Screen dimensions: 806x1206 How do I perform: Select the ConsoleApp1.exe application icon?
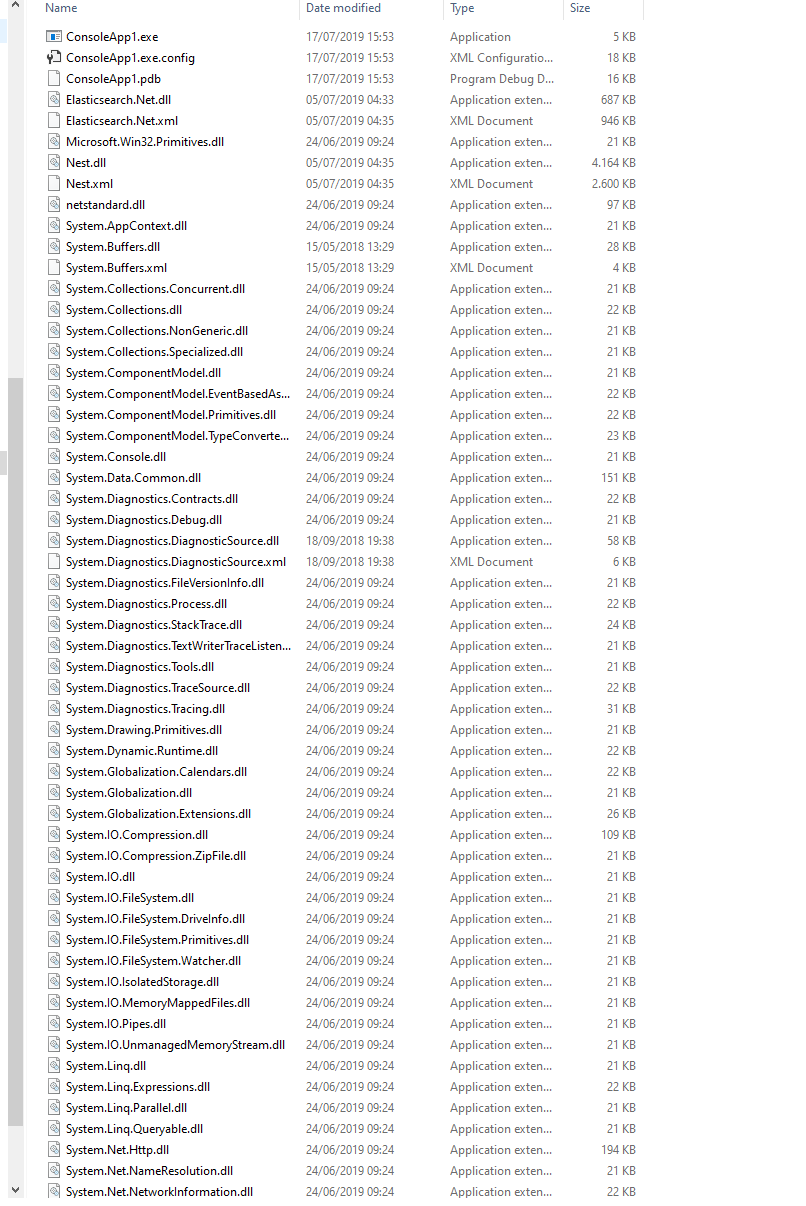(x=52, y=36)
